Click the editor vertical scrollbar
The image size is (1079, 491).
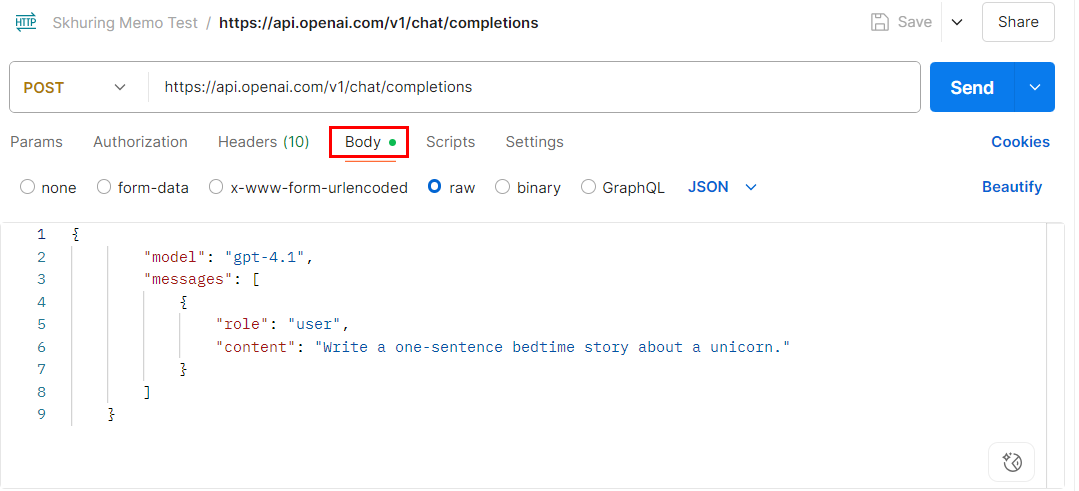click(x=1055, y=354)
